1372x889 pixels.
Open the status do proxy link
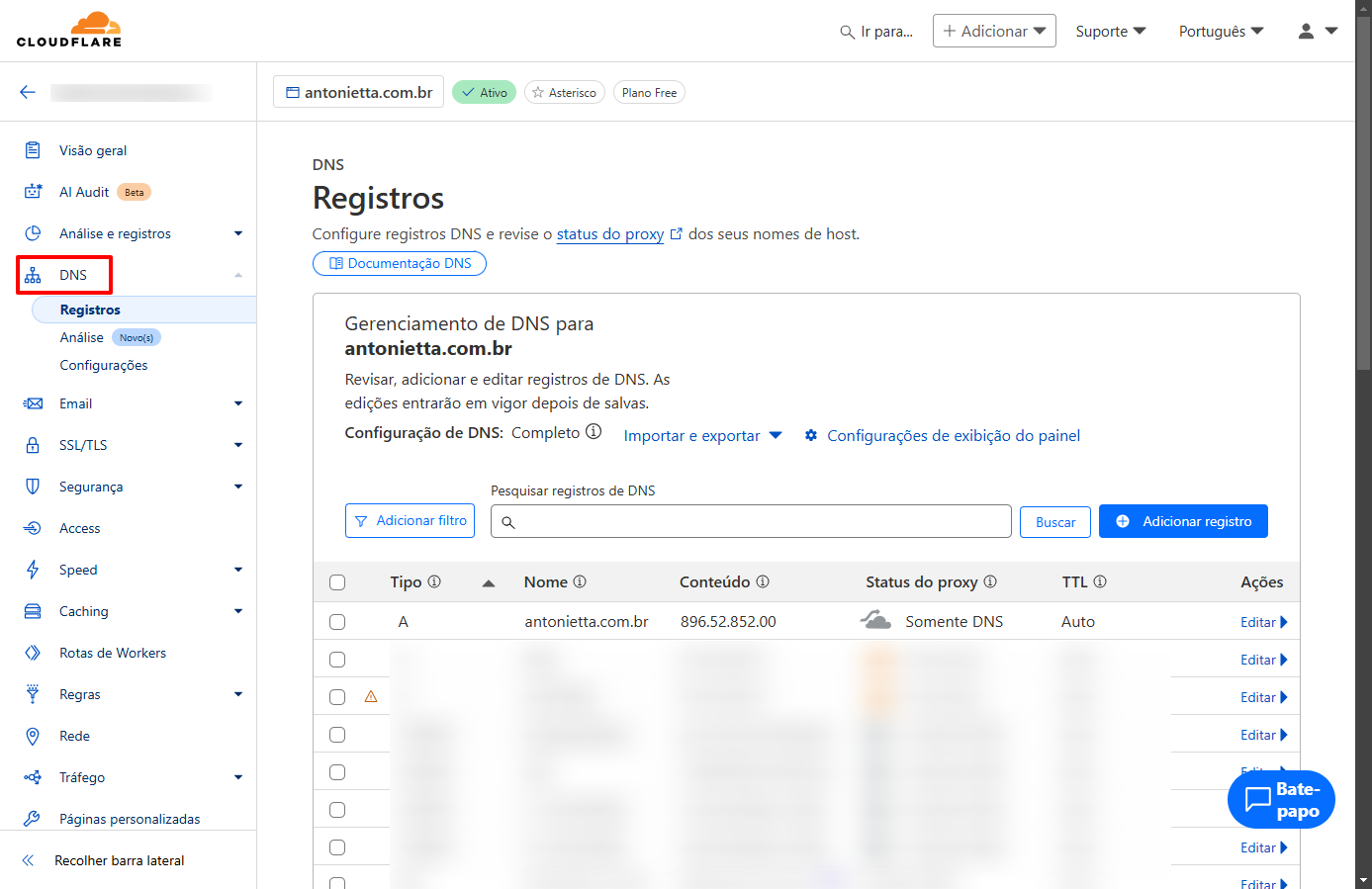click(x=610, y=234)
